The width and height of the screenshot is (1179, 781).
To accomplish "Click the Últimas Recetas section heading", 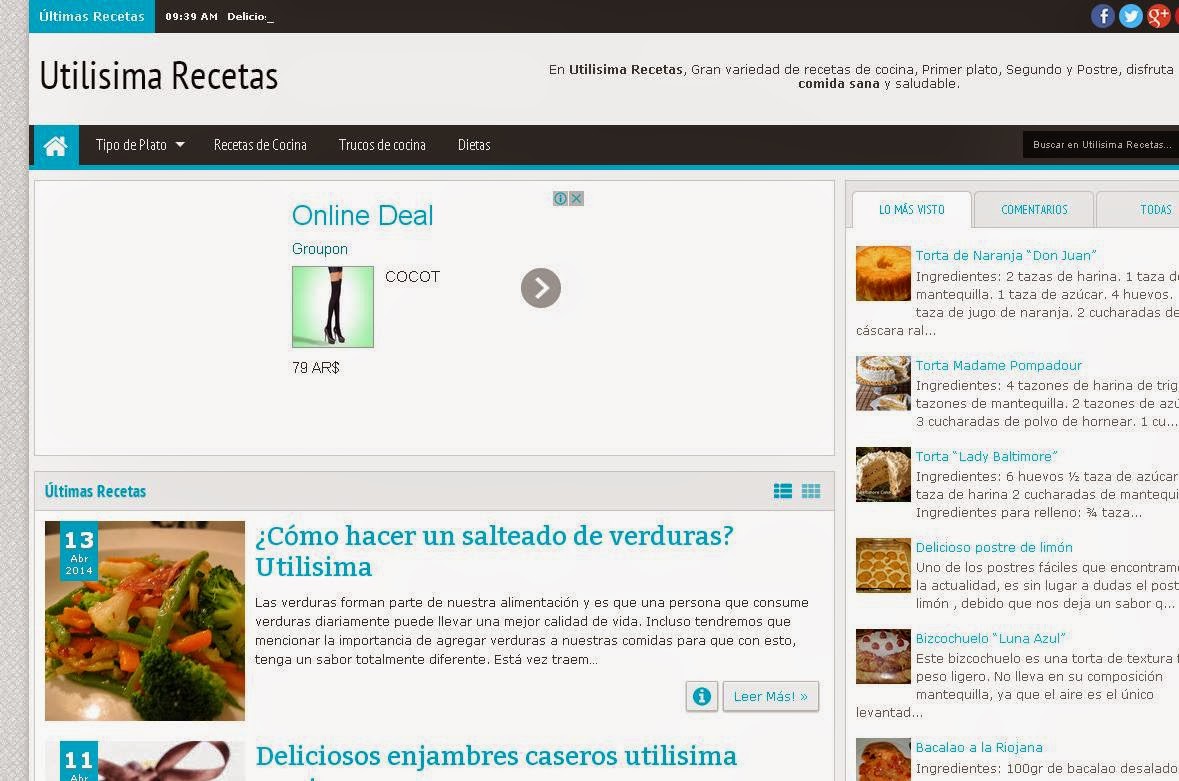I will tap(95, 491).
